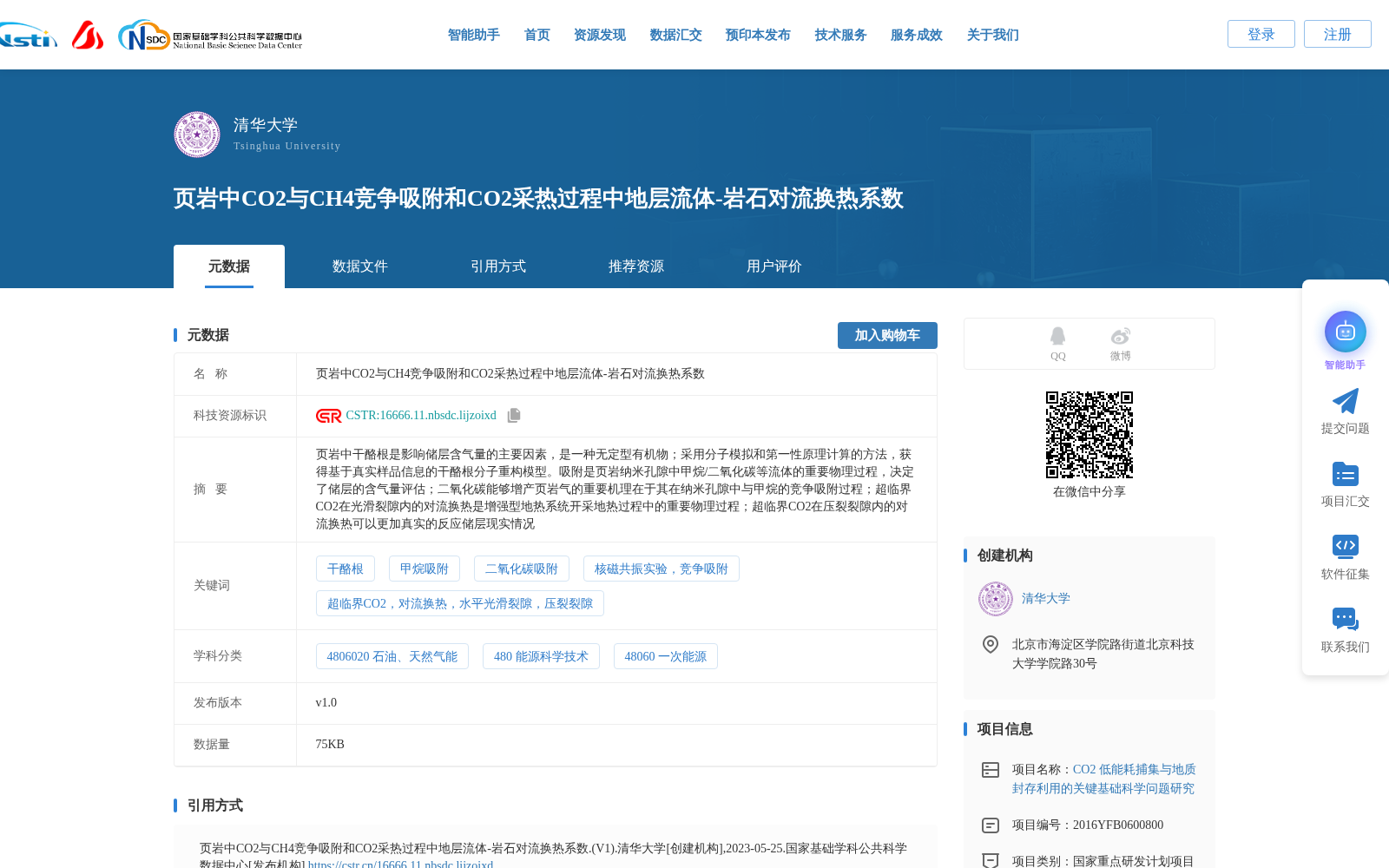
Task: Click the 二氧化碳吸附 keyword tag
Action: (x=522, y=569)
